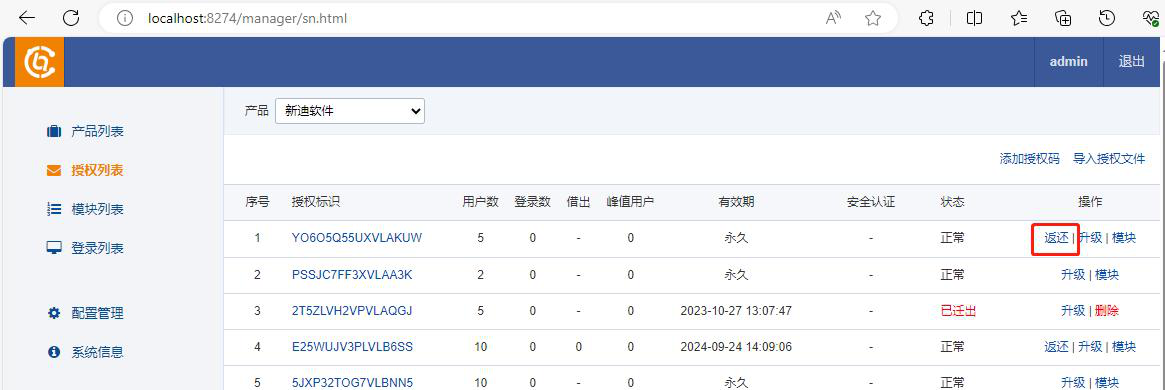Click 删除 for license 2T5ZLVH2VPVLAQGJ

coord(1106,311)
